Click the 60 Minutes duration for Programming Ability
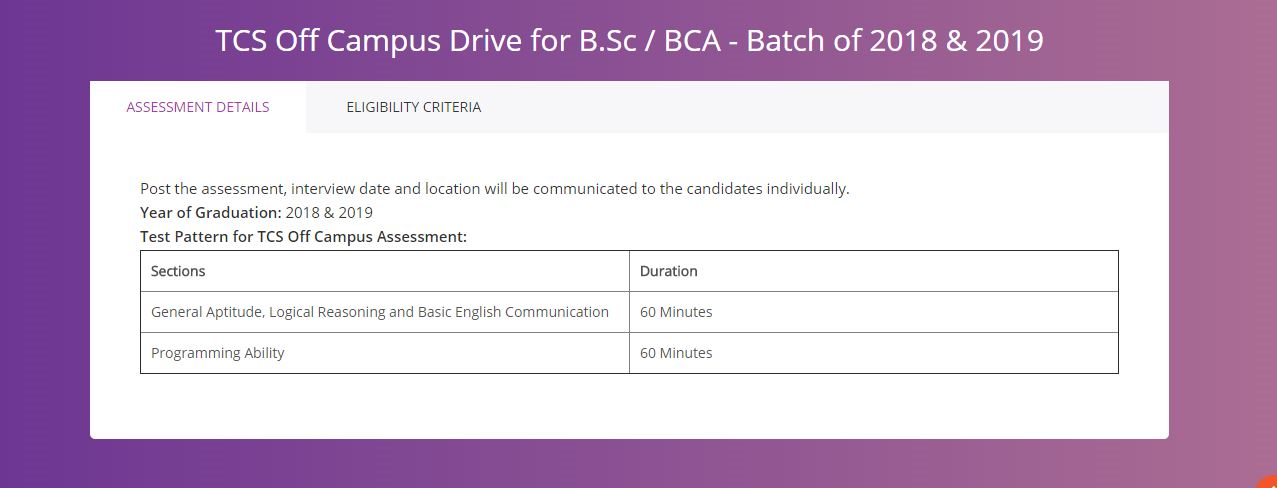Viewport: 1277px width, 488px height. tap(676, 353)
